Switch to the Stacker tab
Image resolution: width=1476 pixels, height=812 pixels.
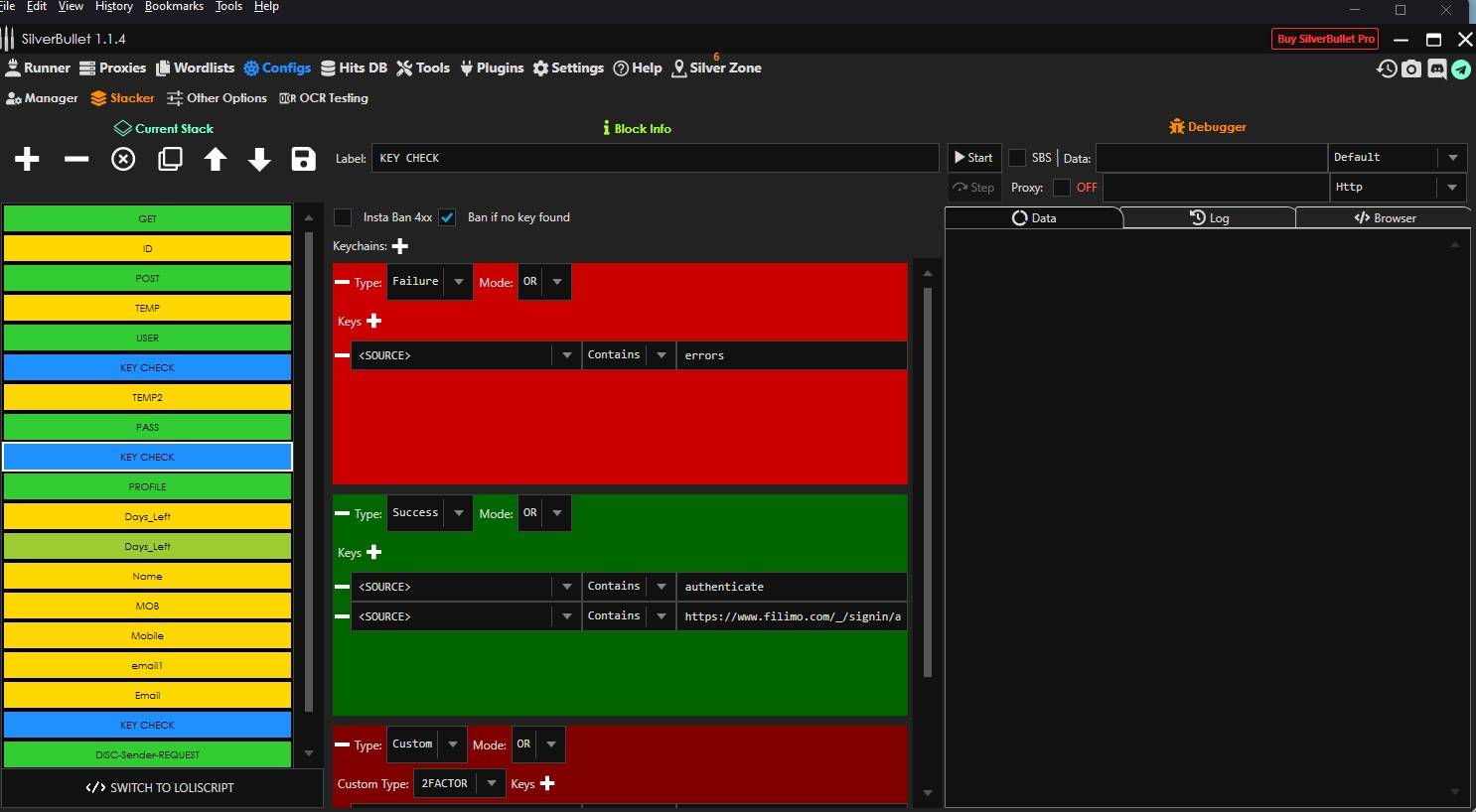[x=122, y=98]
